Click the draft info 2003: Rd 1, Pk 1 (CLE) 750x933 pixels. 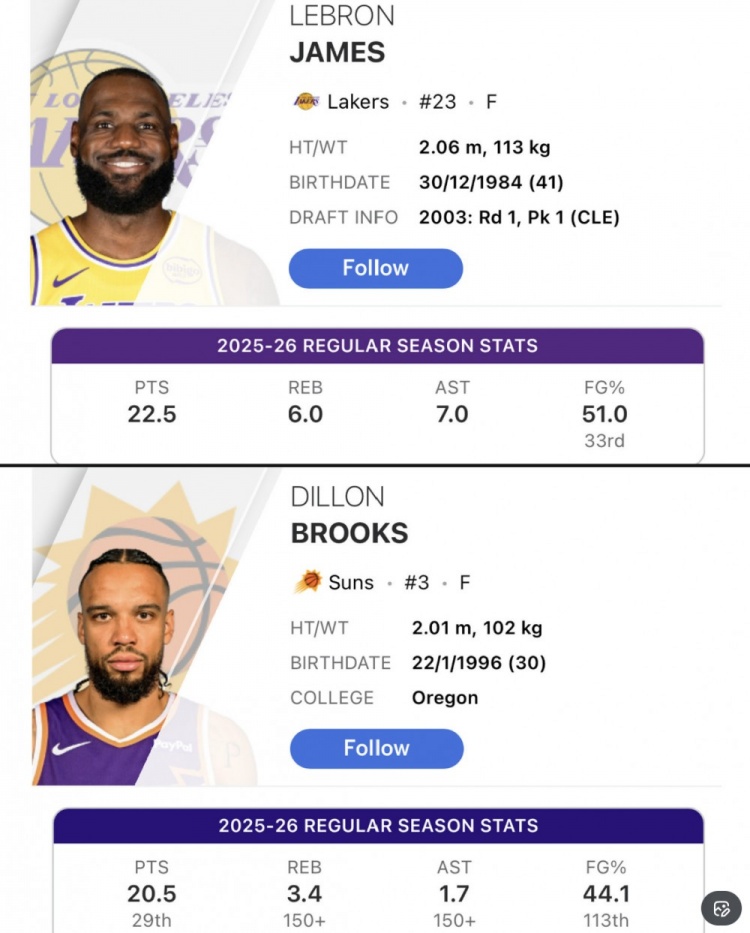519,217
